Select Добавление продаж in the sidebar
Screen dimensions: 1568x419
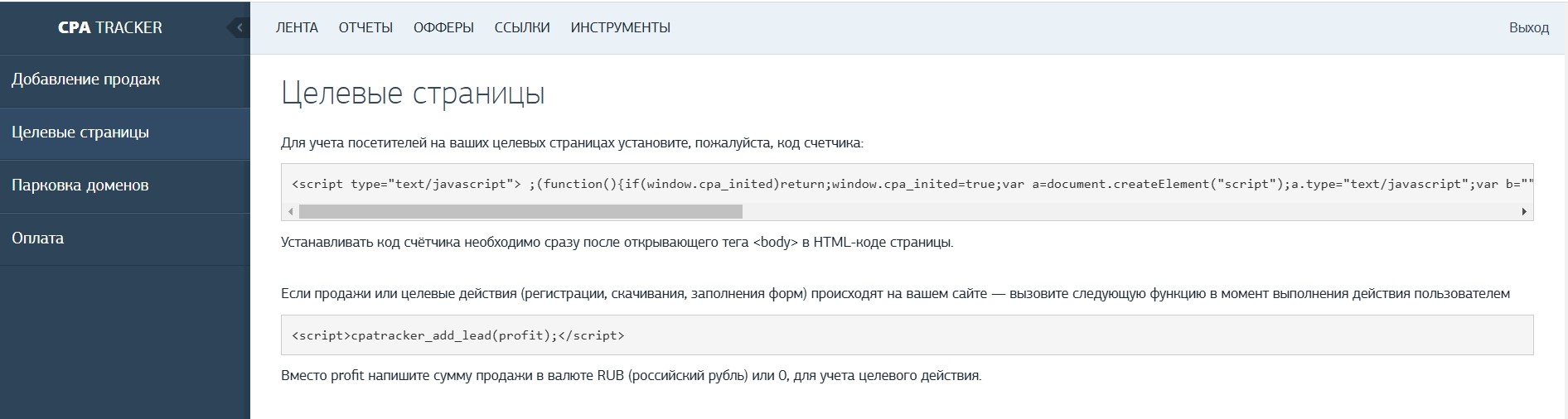(125, 80)
